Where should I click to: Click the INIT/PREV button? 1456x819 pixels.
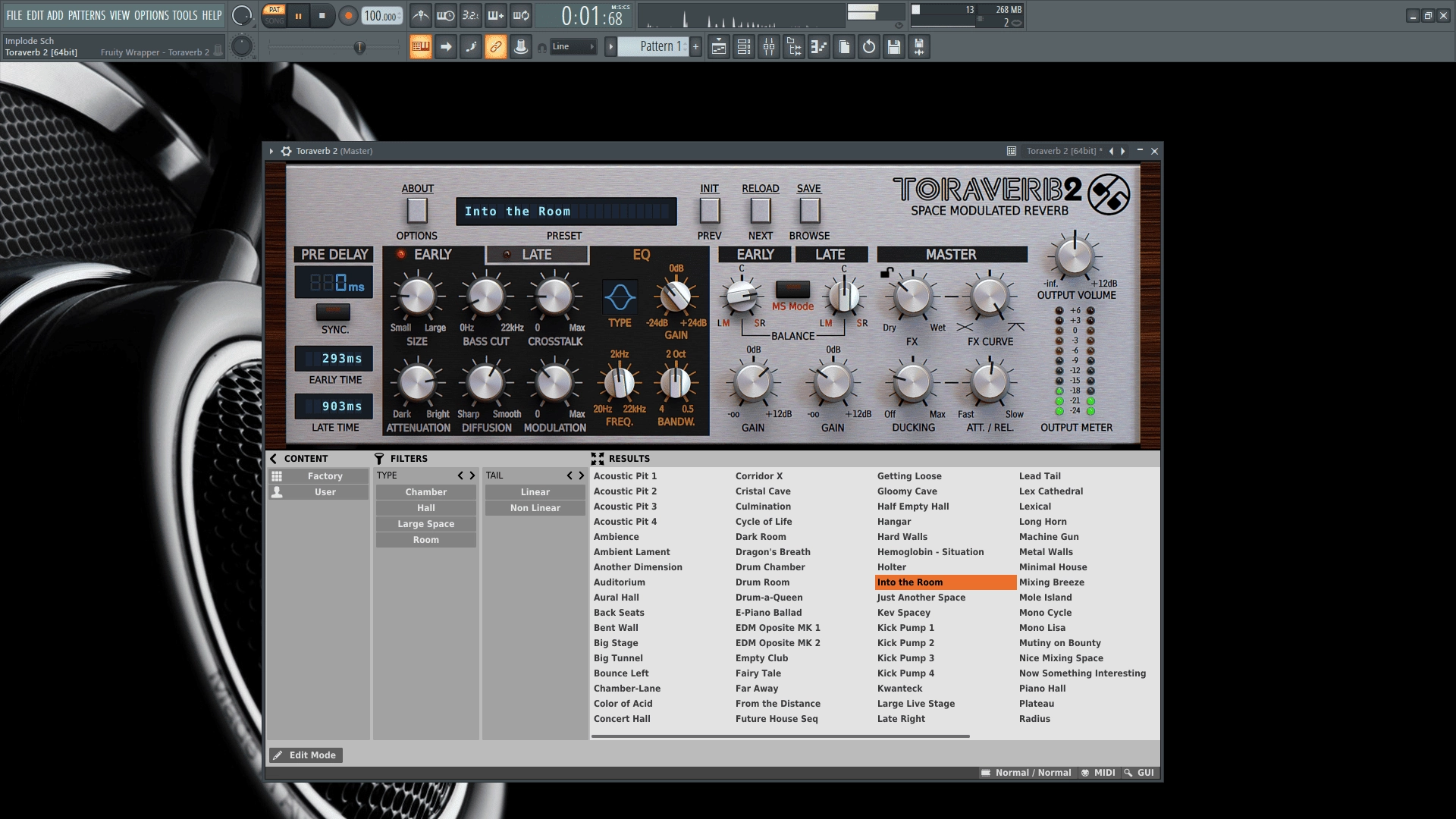pos(710,211)
